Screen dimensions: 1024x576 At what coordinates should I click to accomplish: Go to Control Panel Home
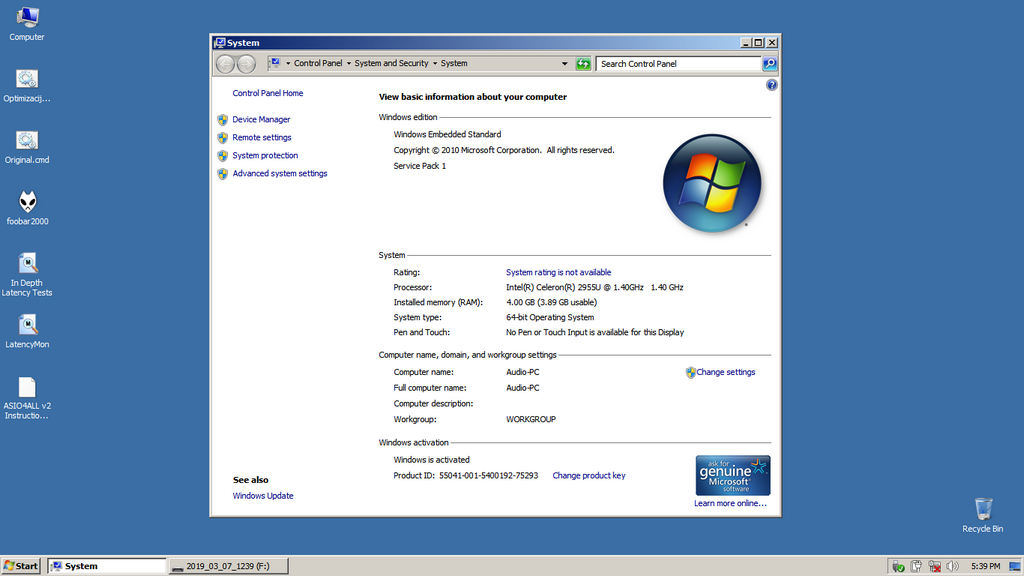point(268,93)
